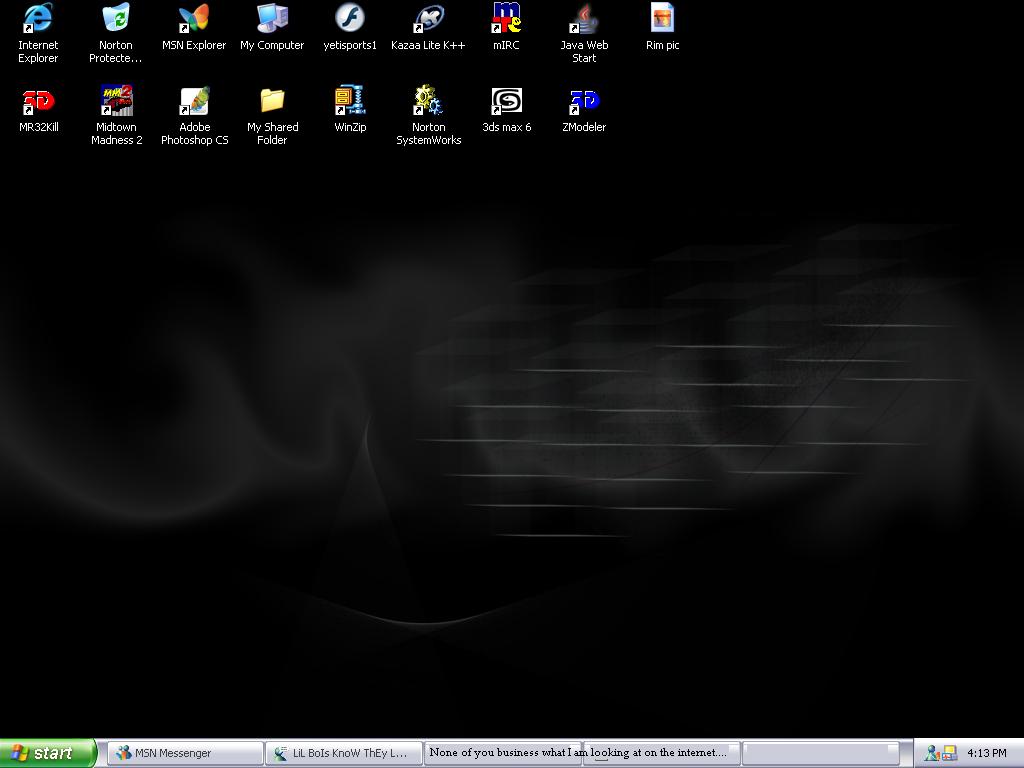
Task: Open the MSN Explorer butterfly icon
Action: click(x=194, y=19)
